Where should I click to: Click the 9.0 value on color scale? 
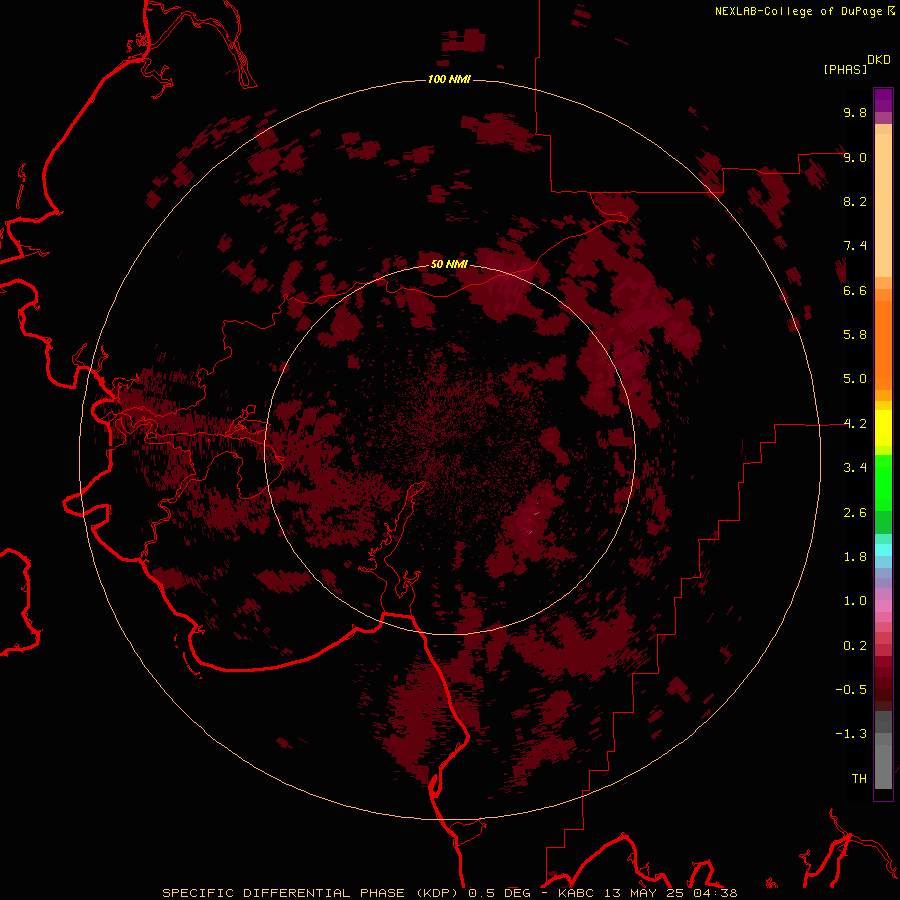(x=855, y=157)
